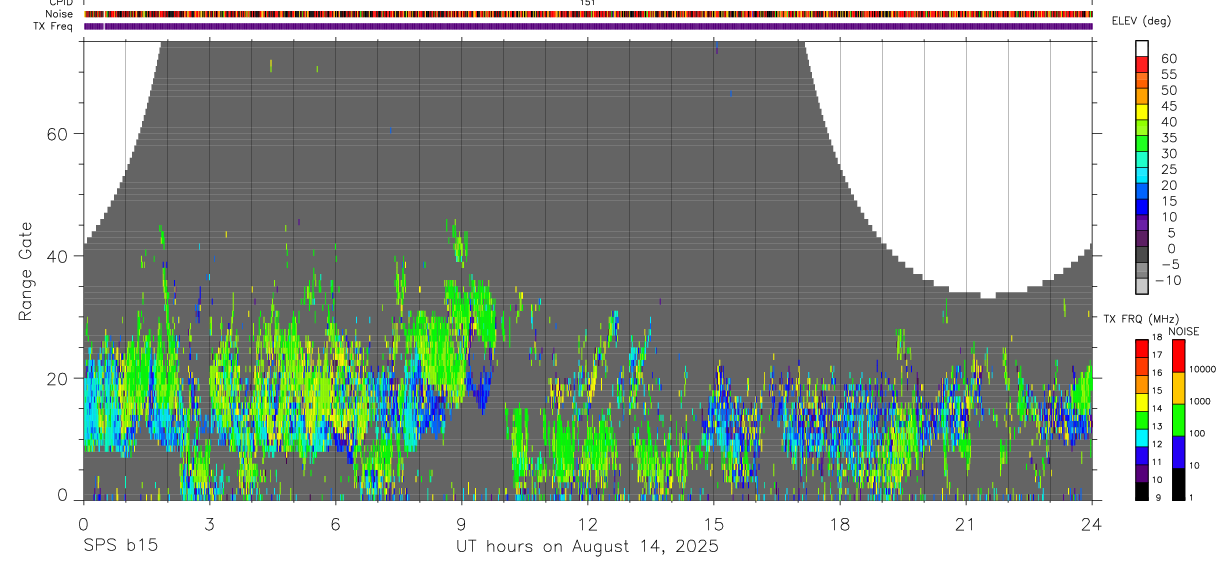
Task: Click the TX Freq strip label
Action: tap(54, 26)
